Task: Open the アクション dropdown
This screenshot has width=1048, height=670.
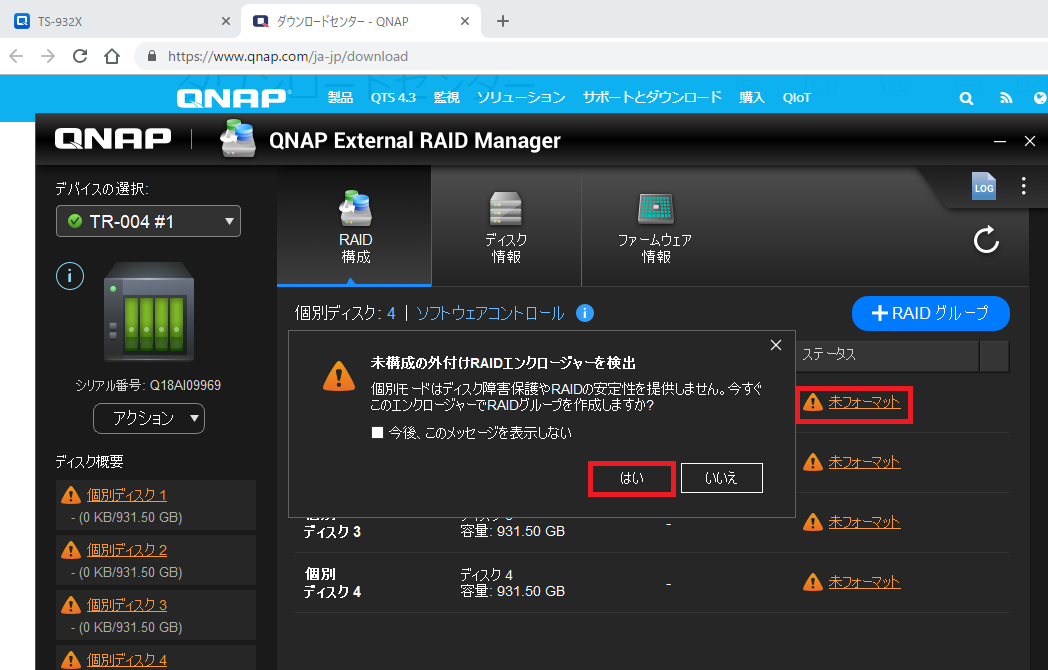Action: pyautogui.click(x=149, y=419)
